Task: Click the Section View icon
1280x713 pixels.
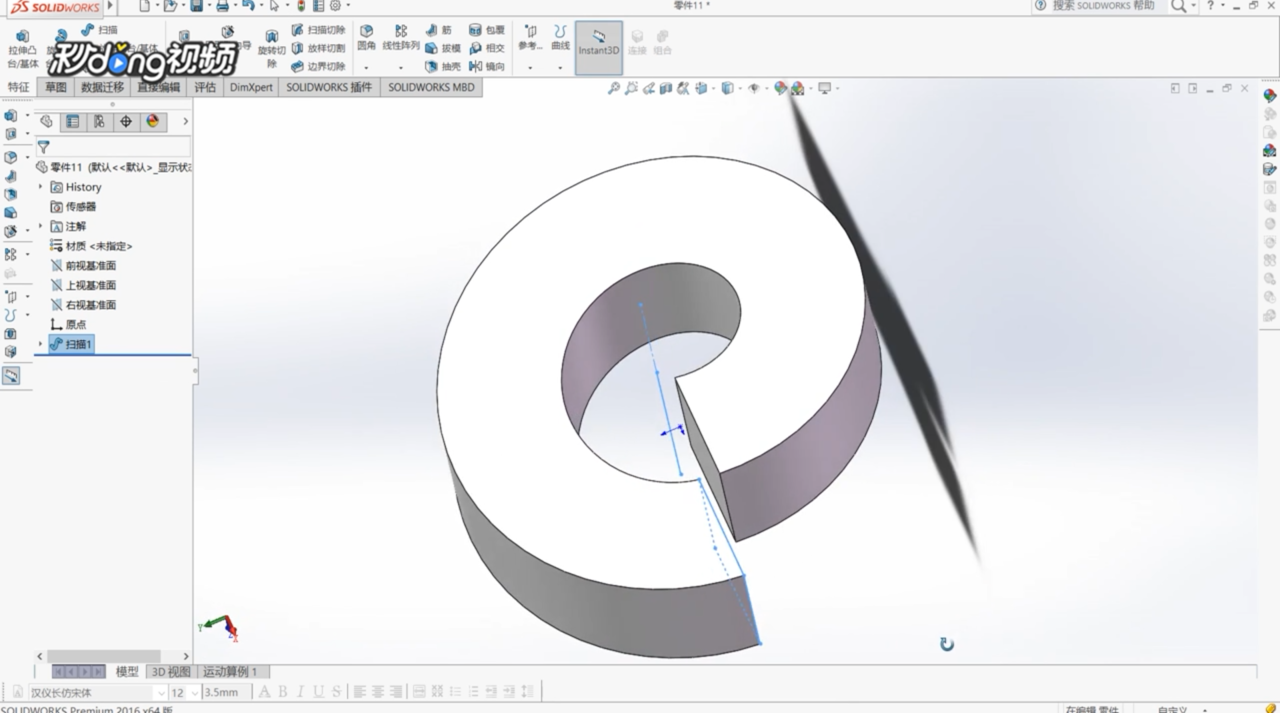Action: (x=665, y=88)
